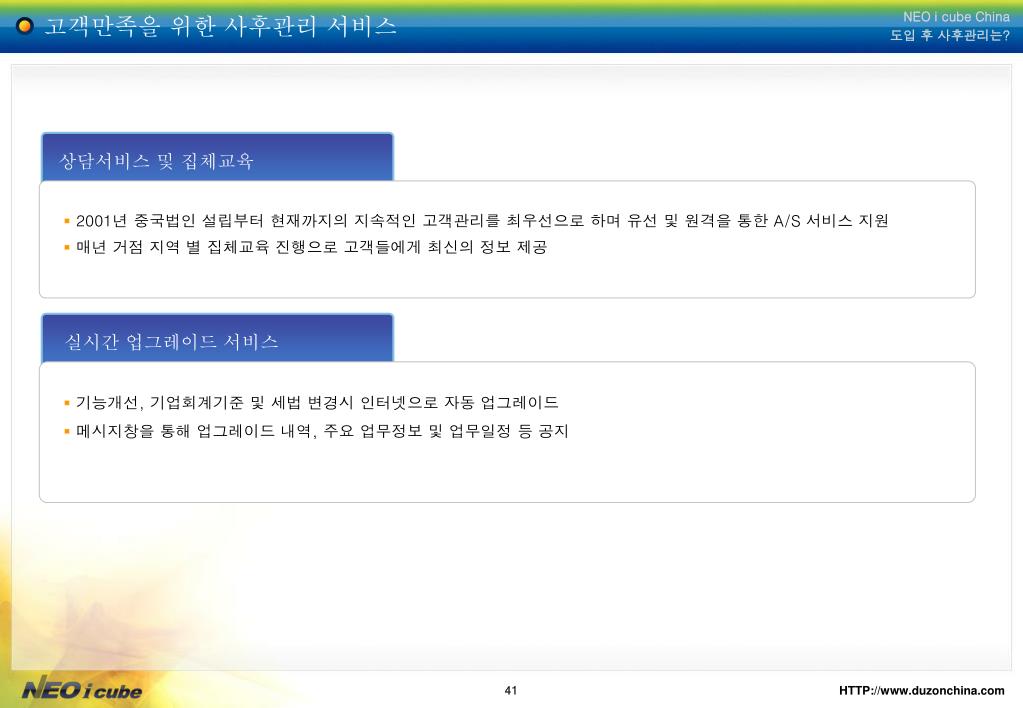Click the line 기능개선, 기업회계기준 및 세법 변경시
This screenshot has width=1023, height=708.
(317, 403)
